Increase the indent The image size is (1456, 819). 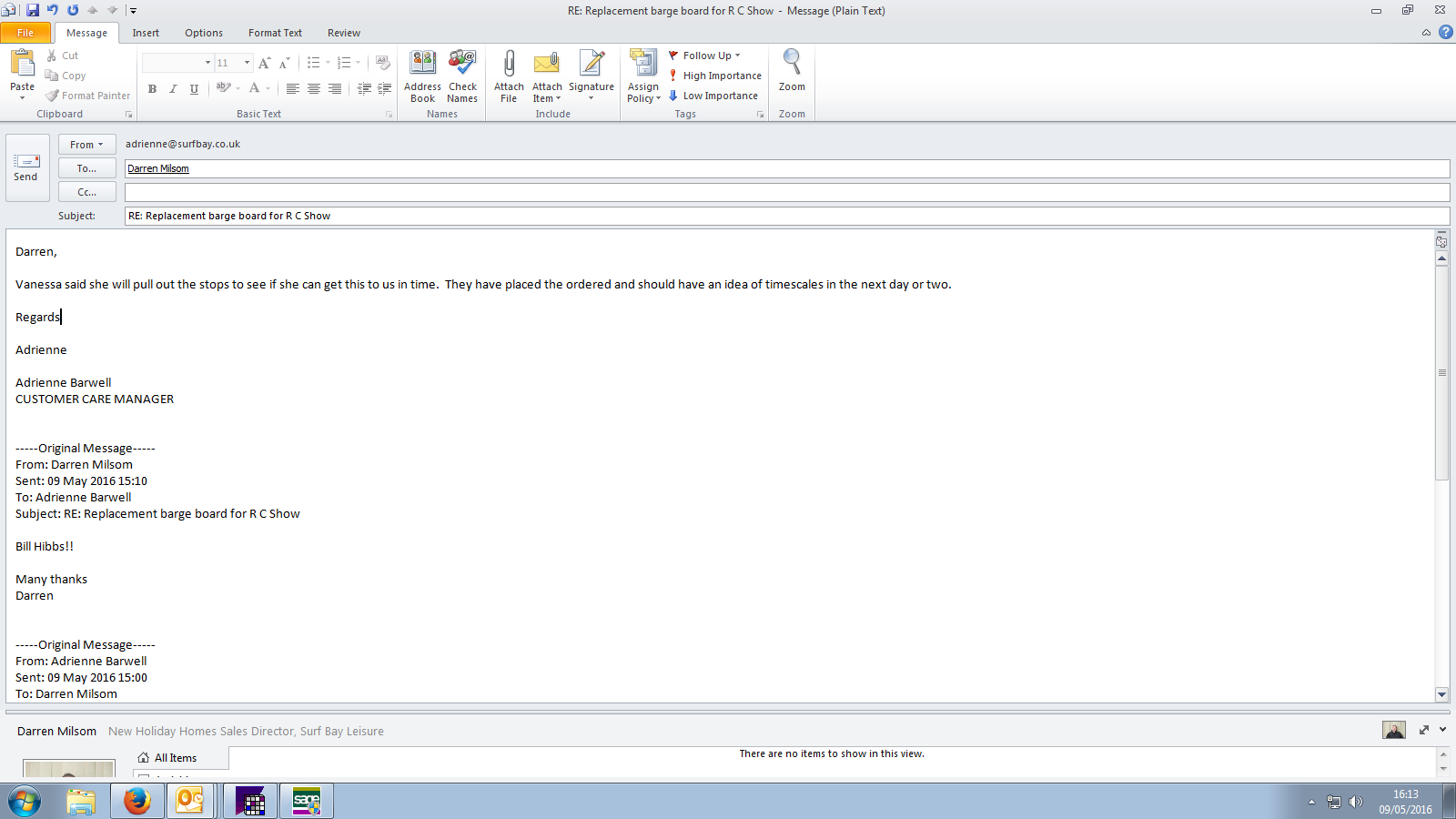(385, 88)
